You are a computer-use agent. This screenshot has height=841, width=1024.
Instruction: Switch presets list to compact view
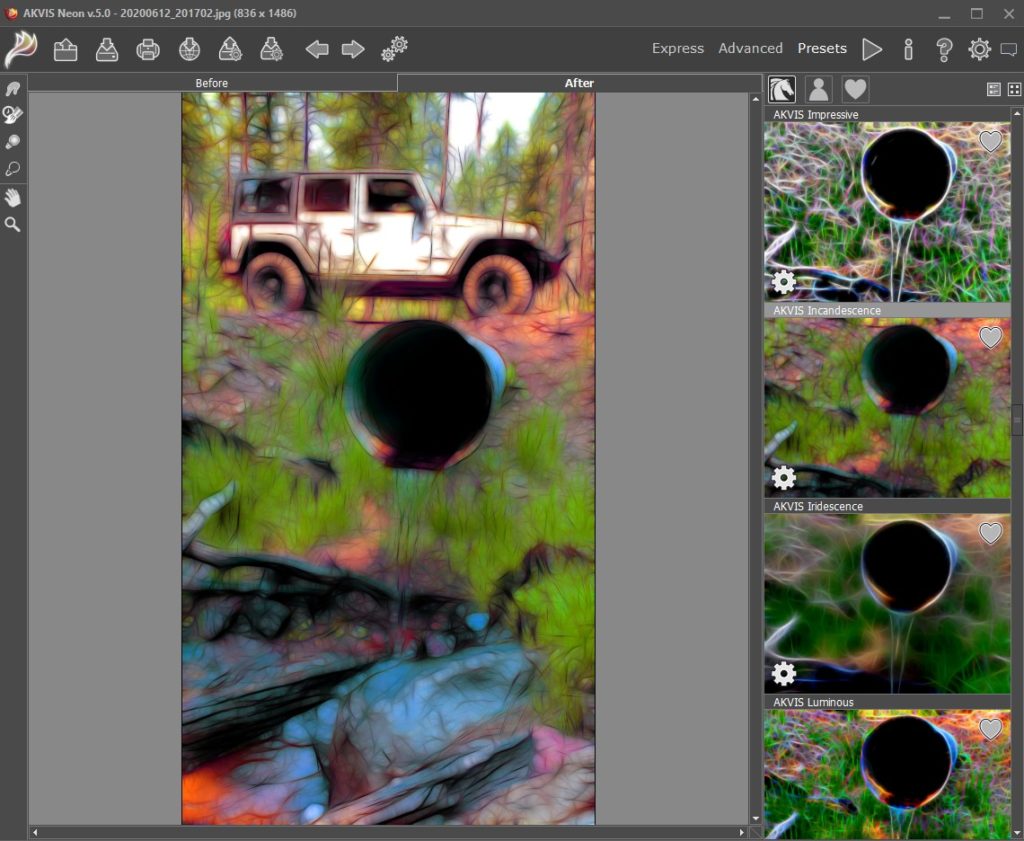(1011, 89)
